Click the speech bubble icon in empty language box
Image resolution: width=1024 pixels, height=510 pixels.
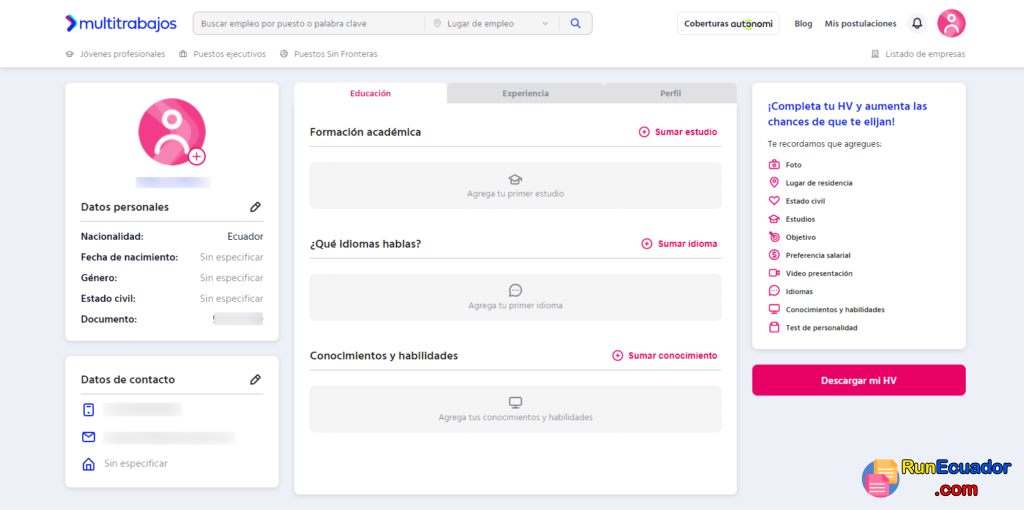[x=515, y=291]
